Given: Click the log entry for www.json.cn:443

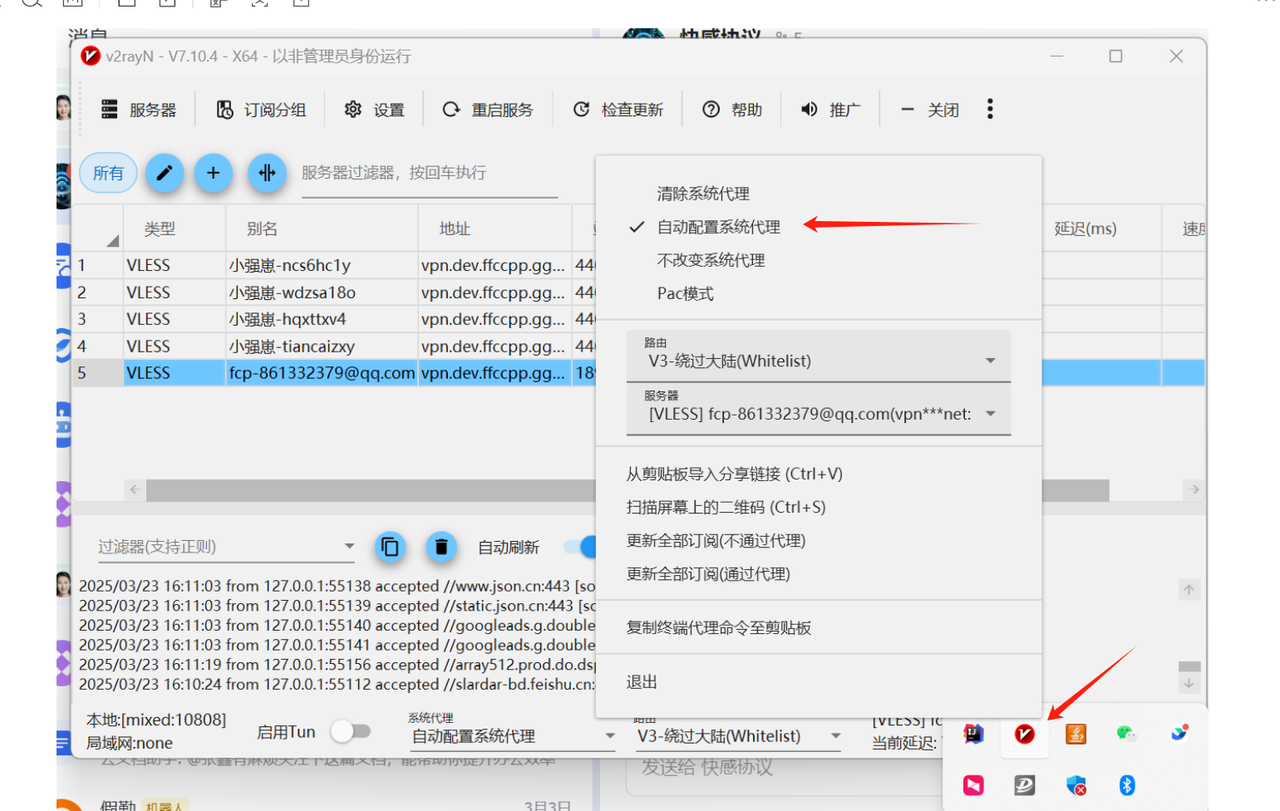Looking at the screenshot, I should [337, 586].
